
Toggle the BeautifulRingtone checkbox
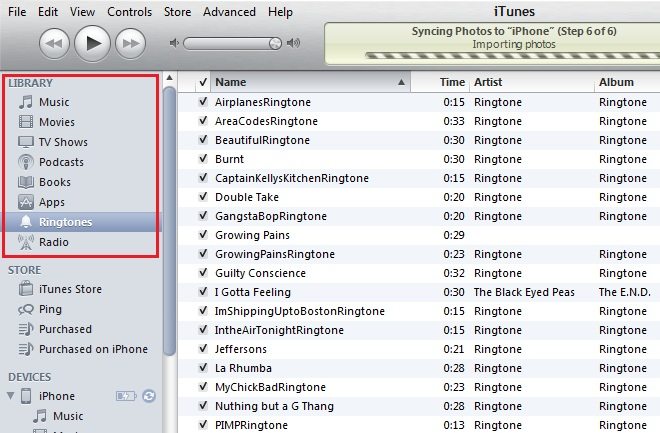coord(203,139)
